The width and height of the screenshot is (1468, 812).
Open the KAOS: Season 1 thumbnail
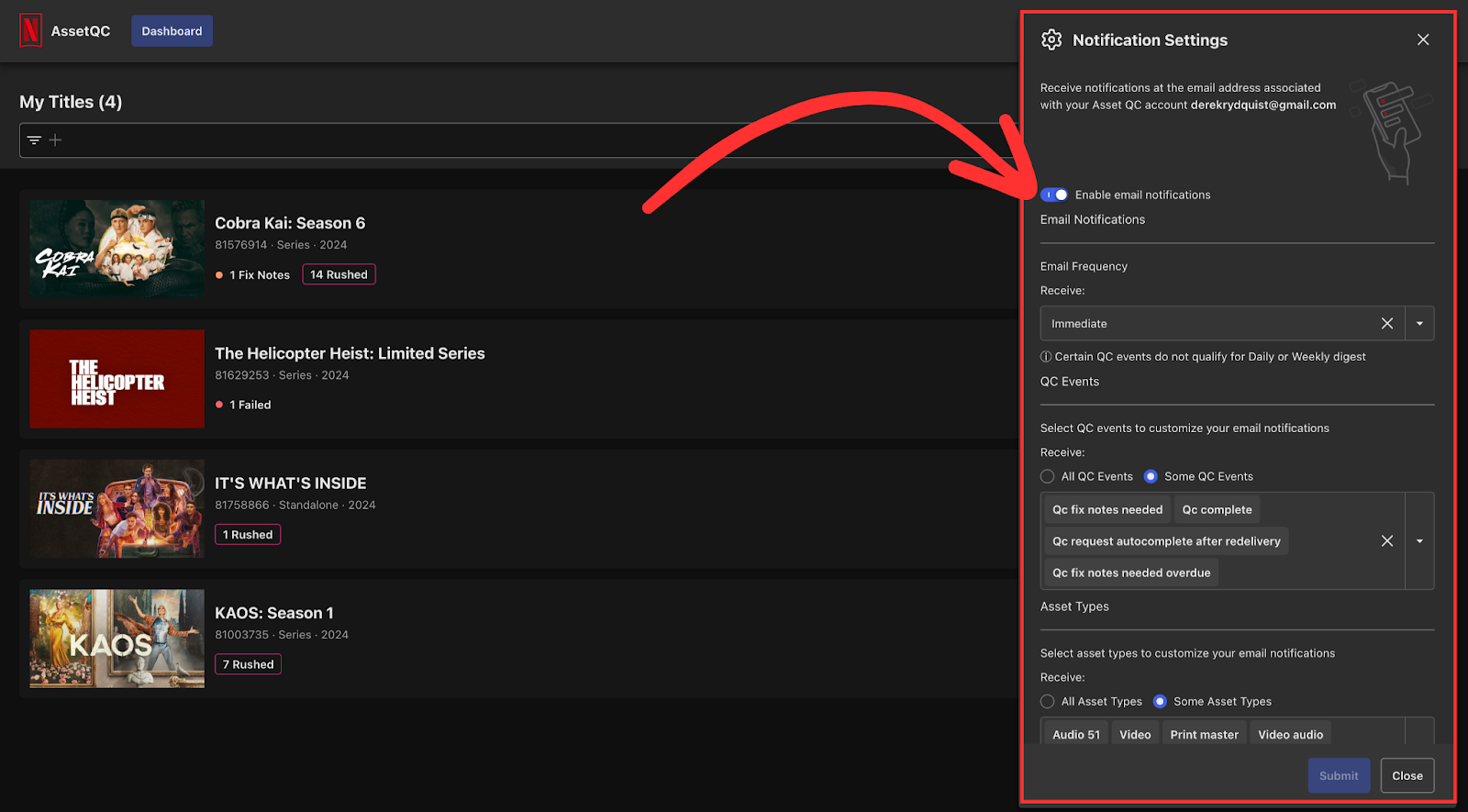coord(117,639)
